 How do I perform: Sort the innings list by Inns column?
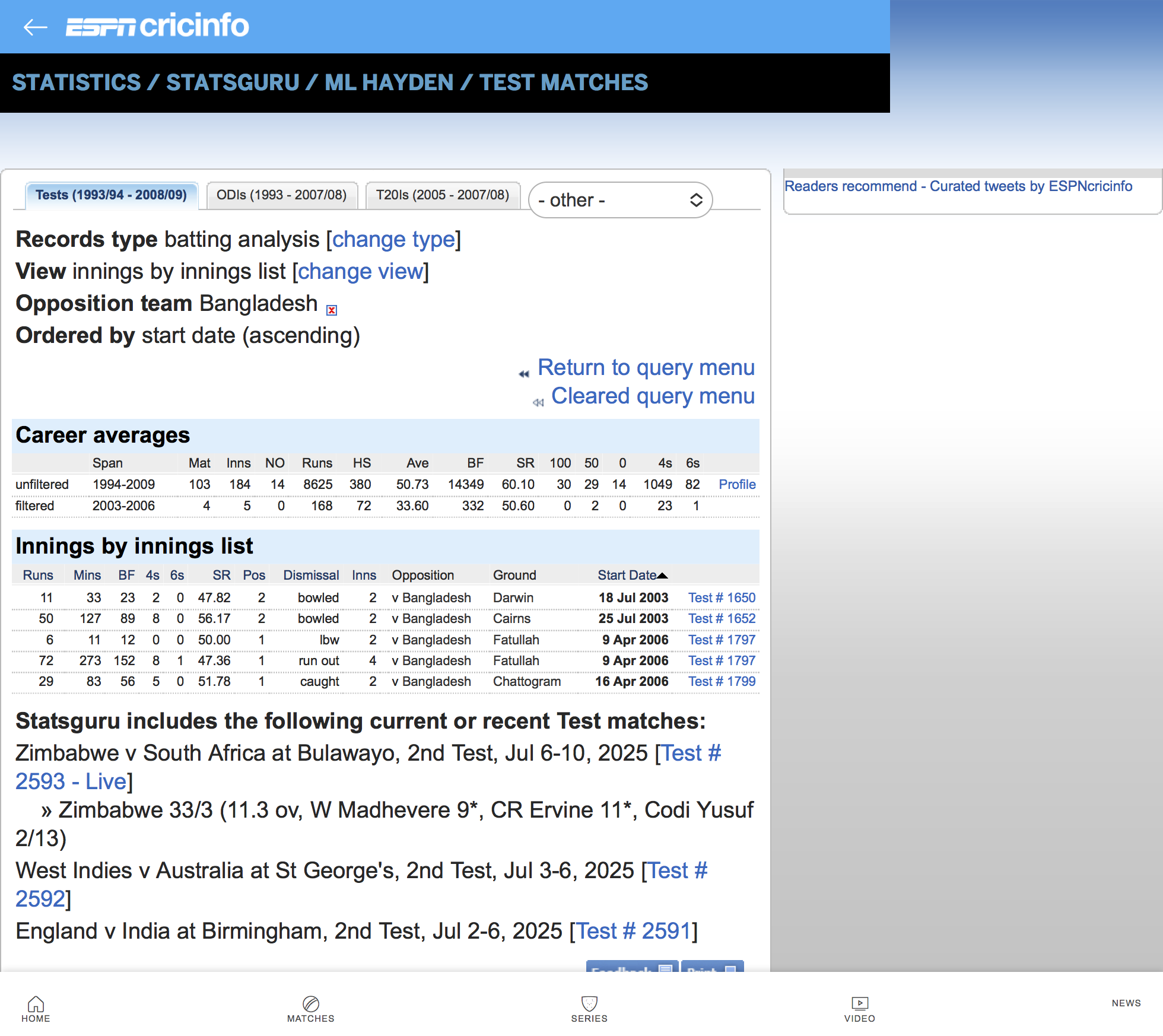pos(364,575)
